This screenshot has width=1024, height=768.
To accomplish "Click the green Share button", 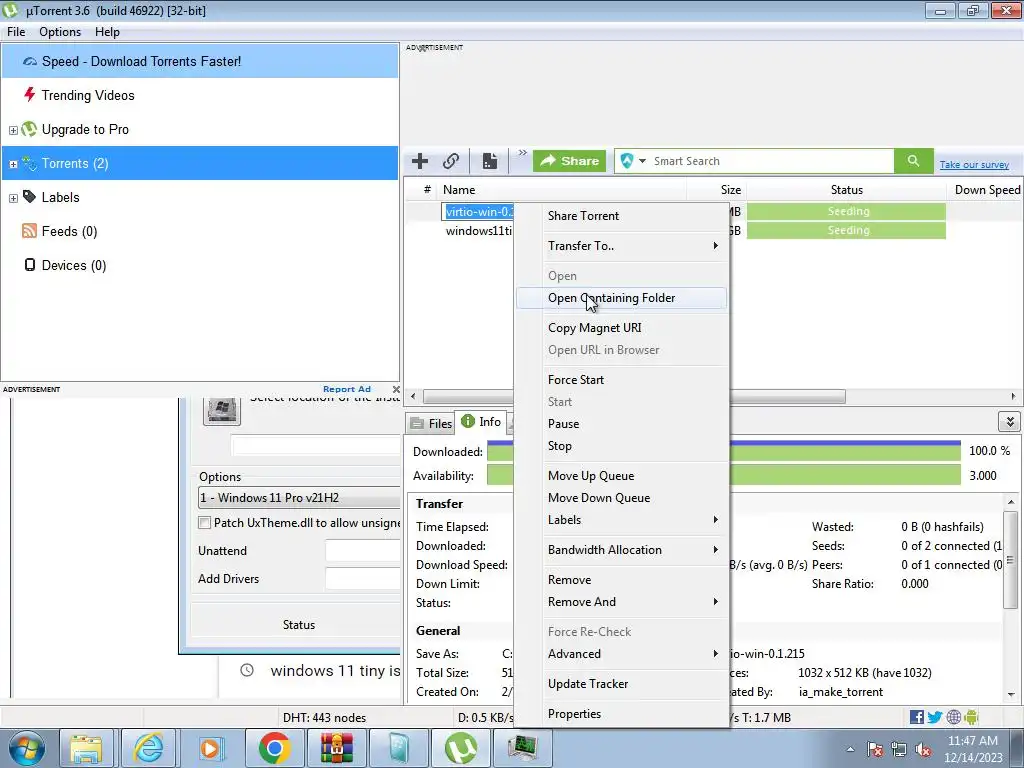I will [x=569, y=161].
